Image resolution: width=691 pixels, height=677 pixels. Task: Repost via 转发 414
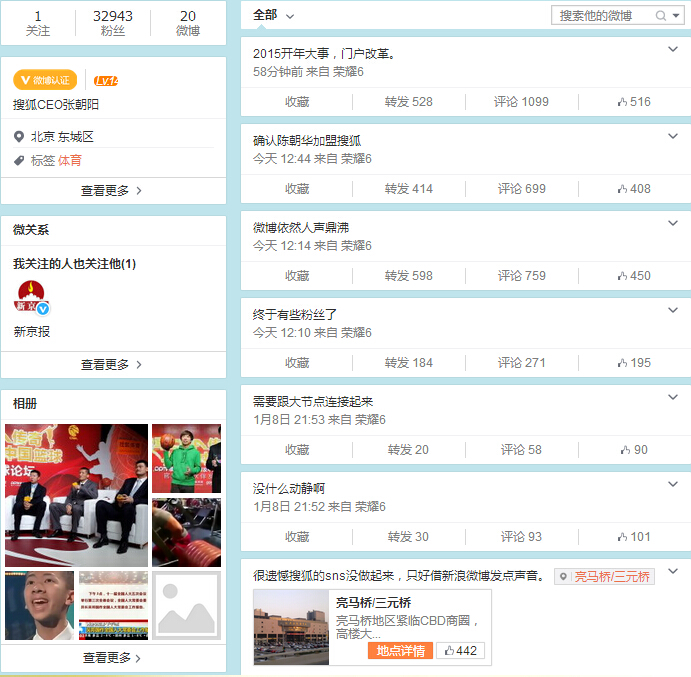tap(409, 189)
